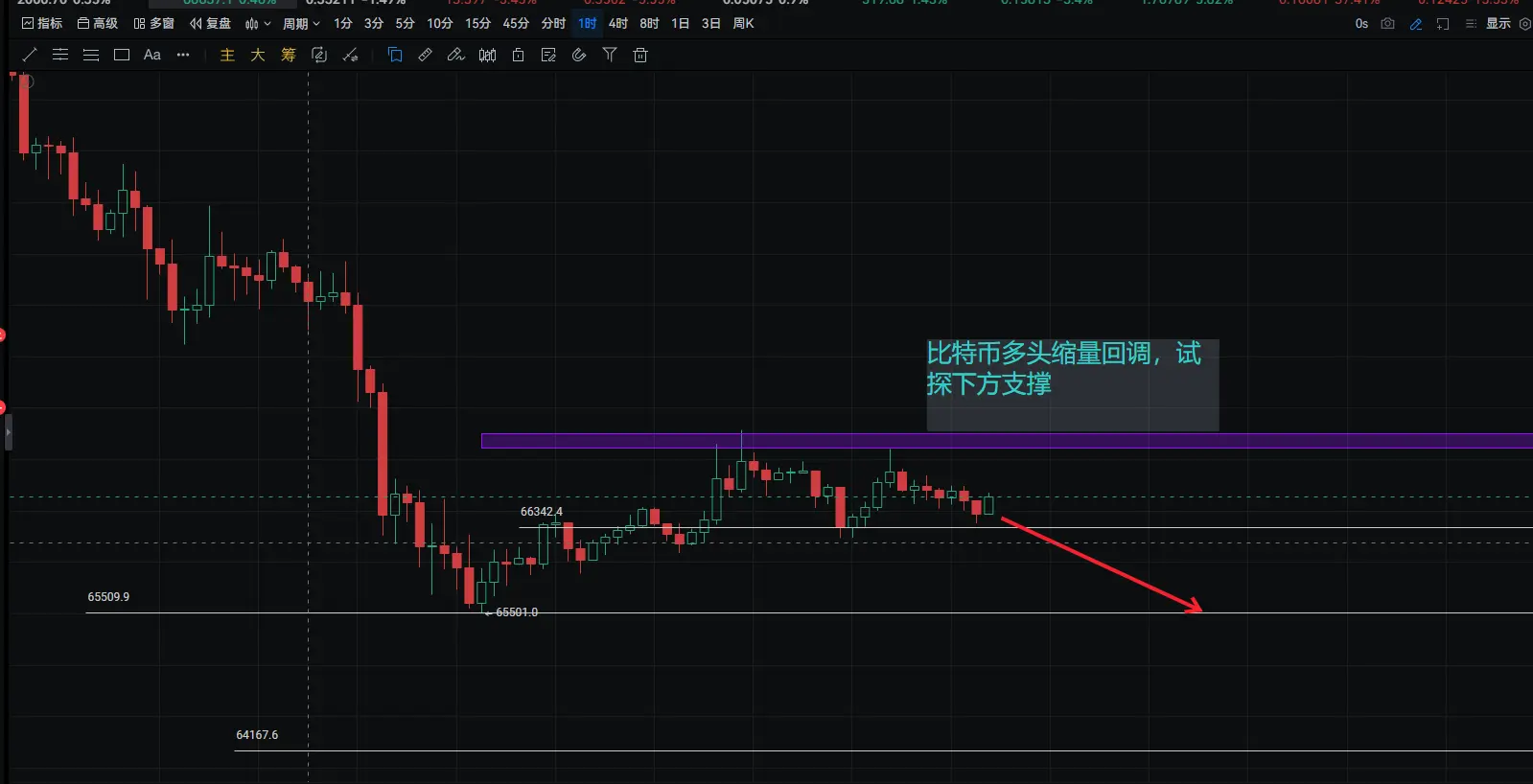Toggle the 主 indicator button
This screenshot has height=784, width=1533.
click(x=227, y=55)
